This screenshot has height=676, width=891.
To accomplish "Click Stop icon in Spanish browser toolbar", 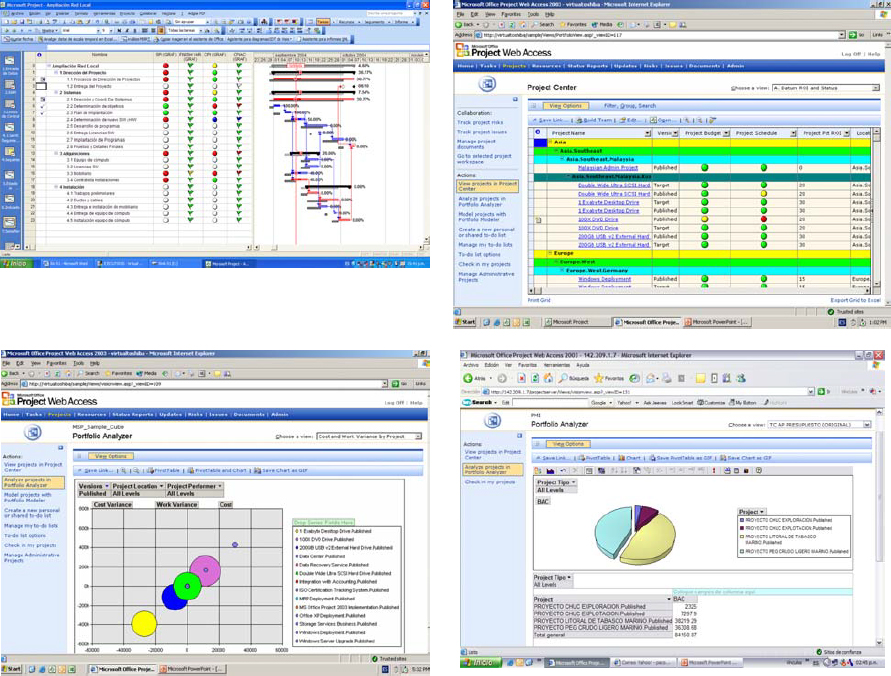I will pos(521,378).
